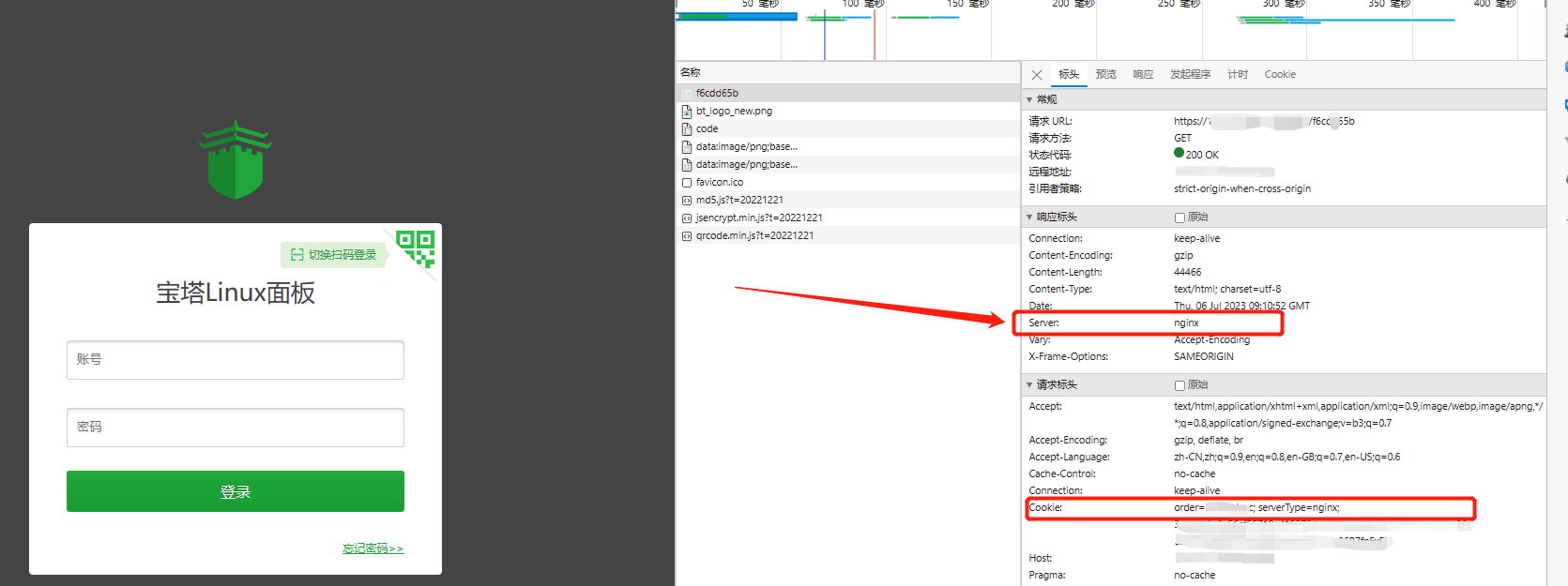Focus the 账号 input field
1568x586 pixels.
(236, 360)
